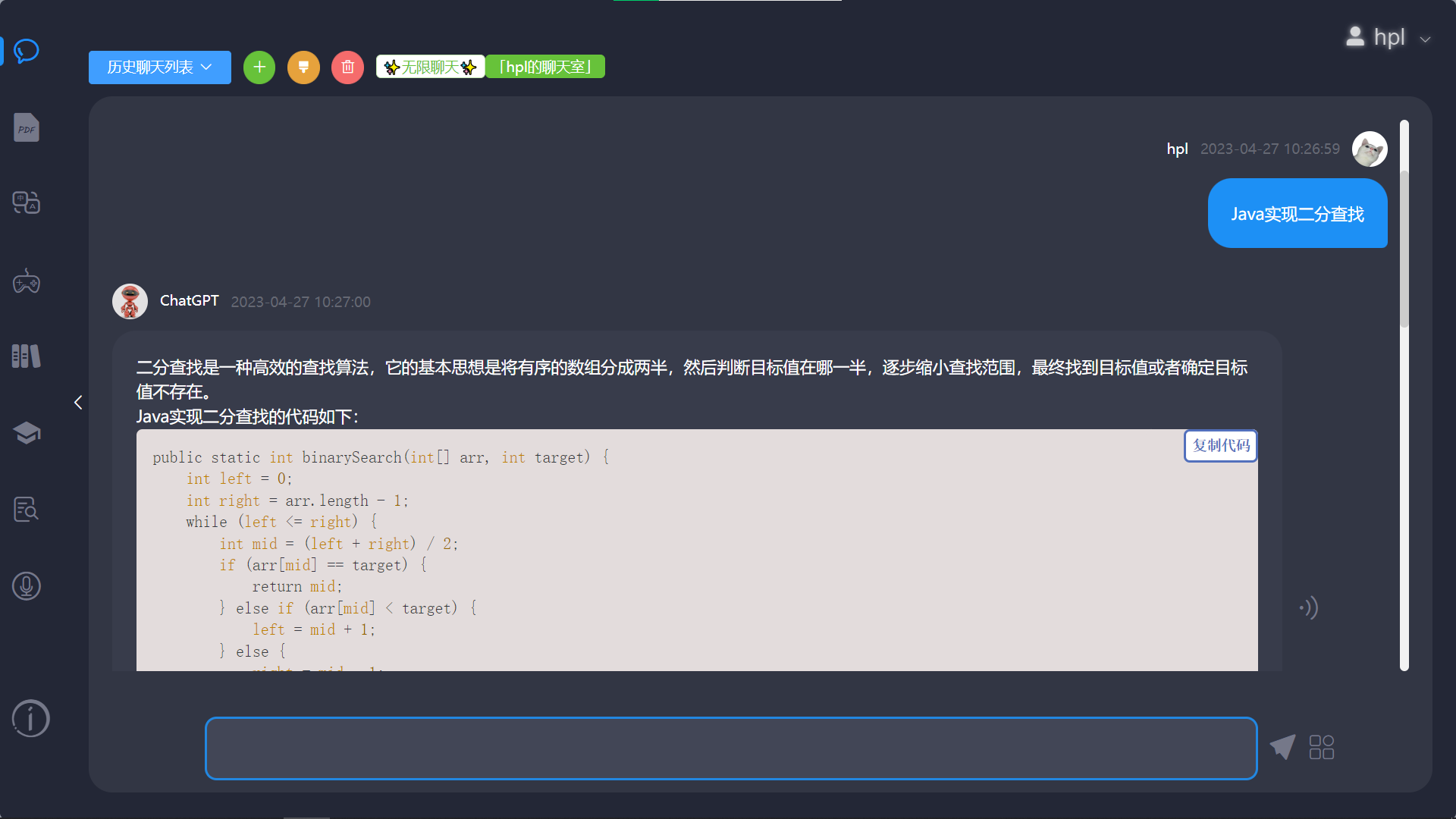This screenshot has height=819, width=1456.
Task: Open the chat icon in the sidebar
Action: pyautogui.click(x=27, y=51)
